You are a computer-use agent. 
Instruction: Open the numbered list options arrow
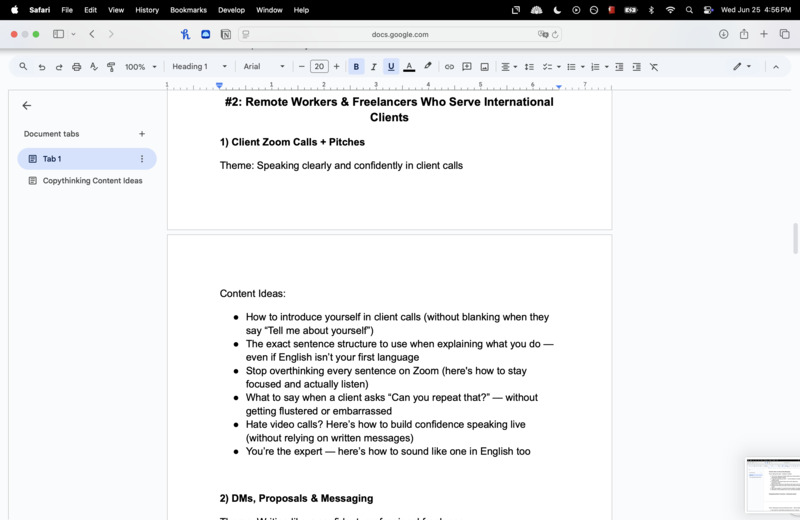[x=607, y=67]
